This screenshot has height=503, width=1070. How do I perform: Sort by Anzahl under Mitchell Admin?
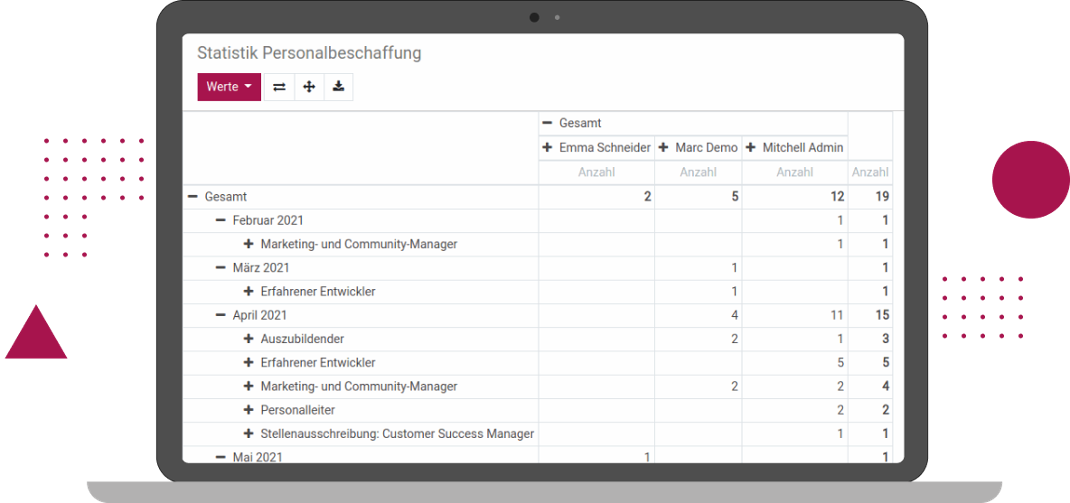[795, 173]
